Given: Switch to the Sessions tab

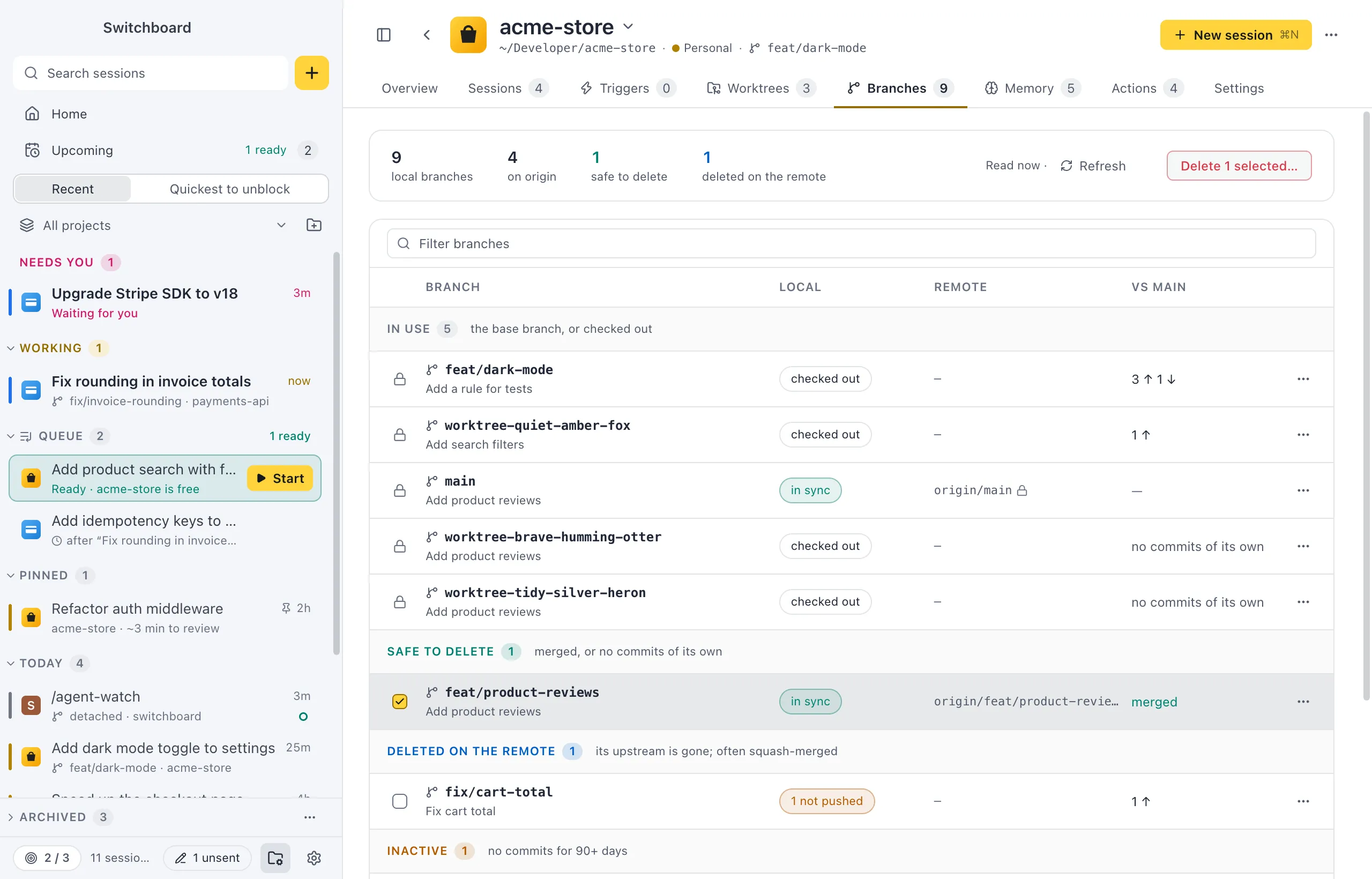Looking at the screenshot, I should [x=508, y=88].
